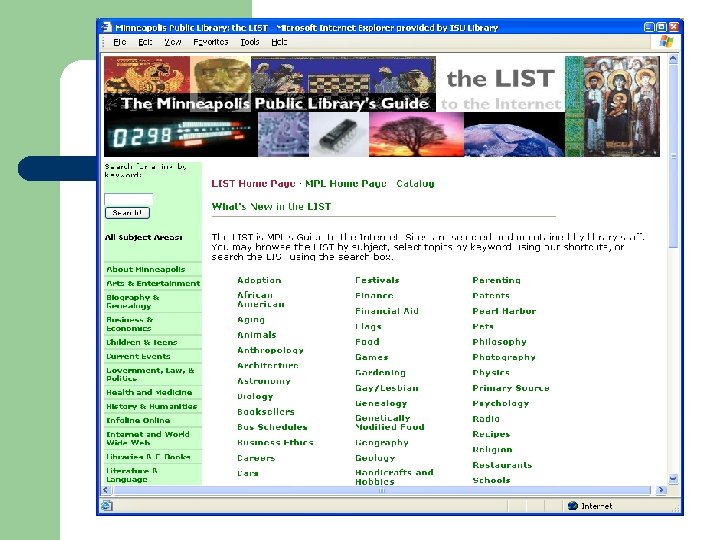Open the File menu
This screenshot has height=540, width=720.
coord(119,42)
